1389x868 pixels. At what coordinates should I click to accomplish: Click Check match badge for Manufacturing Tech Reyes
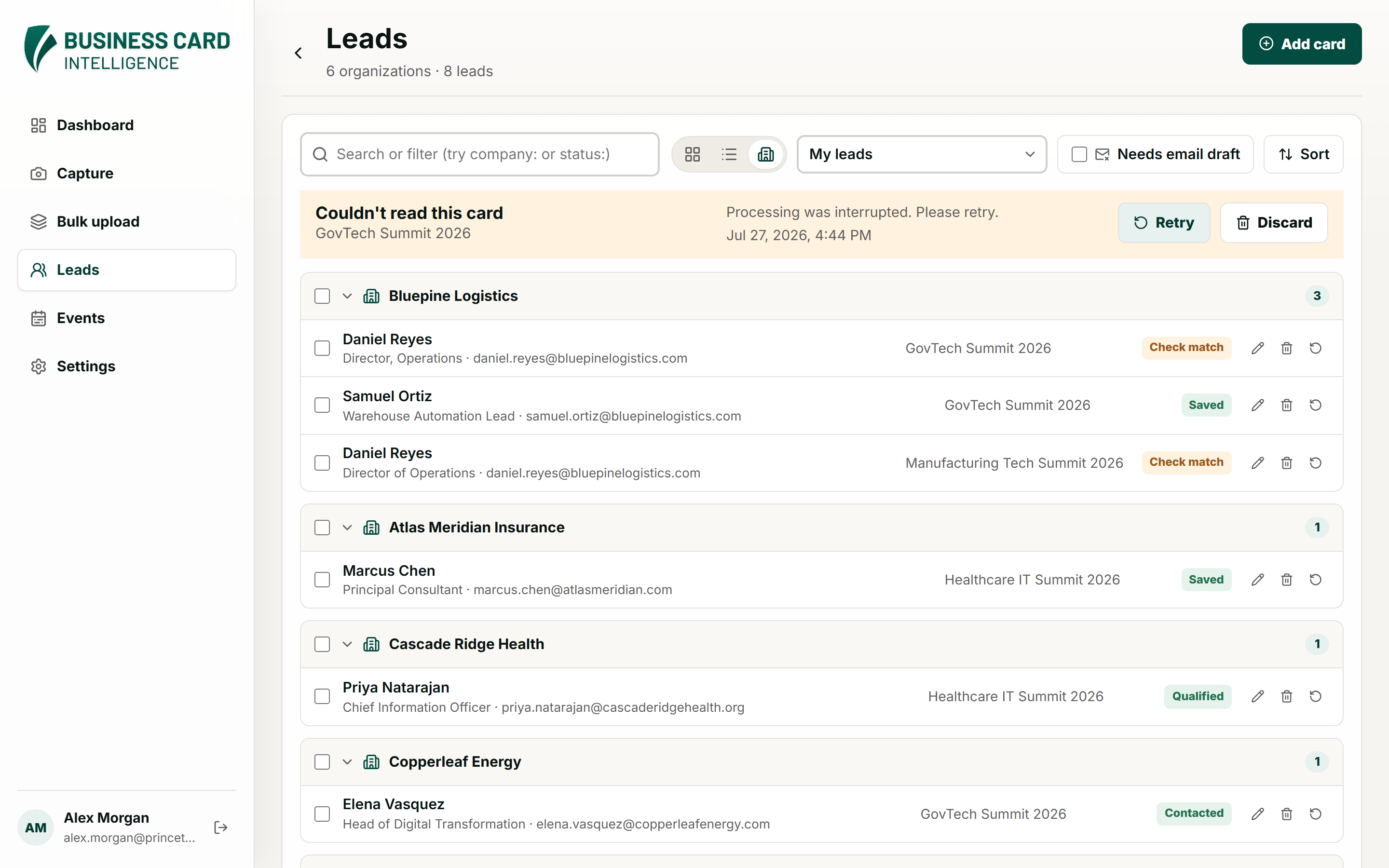click(1186, 463)
